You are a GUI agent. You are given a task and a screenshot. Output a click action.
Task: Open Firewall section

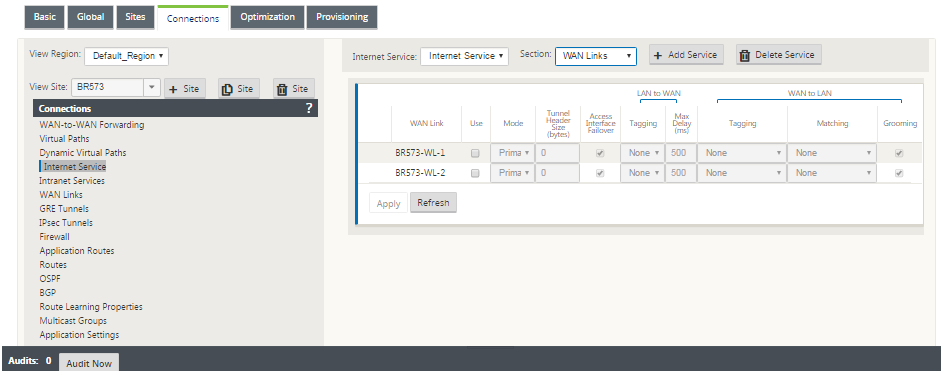tap(55, 237)
